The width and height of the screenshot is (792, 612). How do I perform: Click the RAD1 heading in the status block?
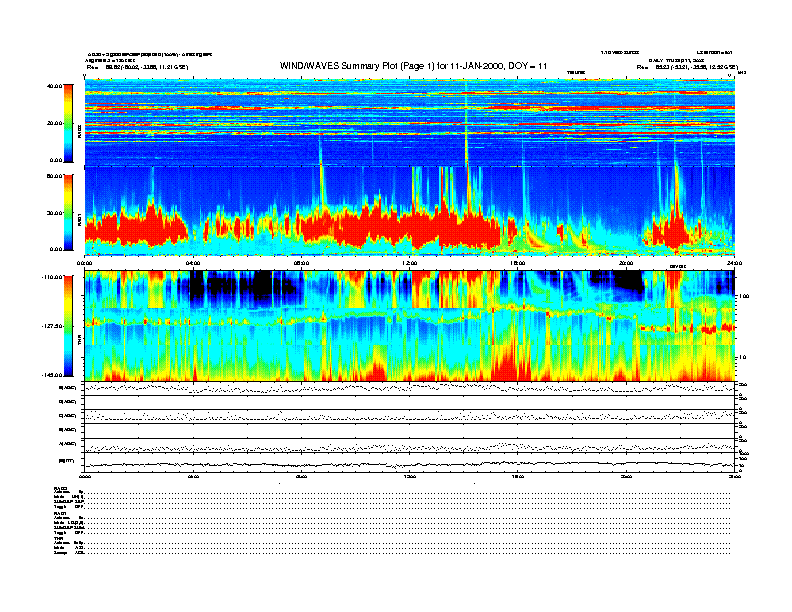60,513
